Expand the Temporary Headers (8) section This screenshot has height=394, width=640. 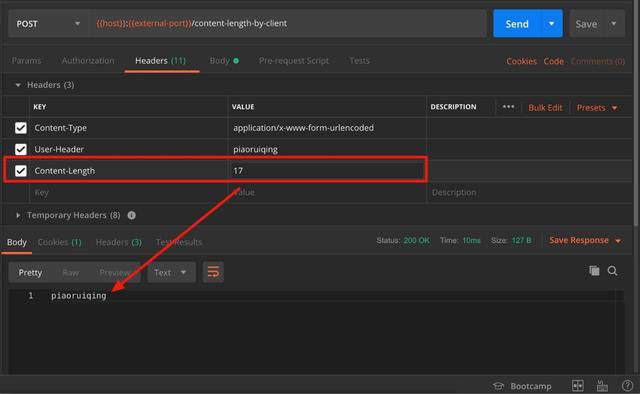click(18, 215)
